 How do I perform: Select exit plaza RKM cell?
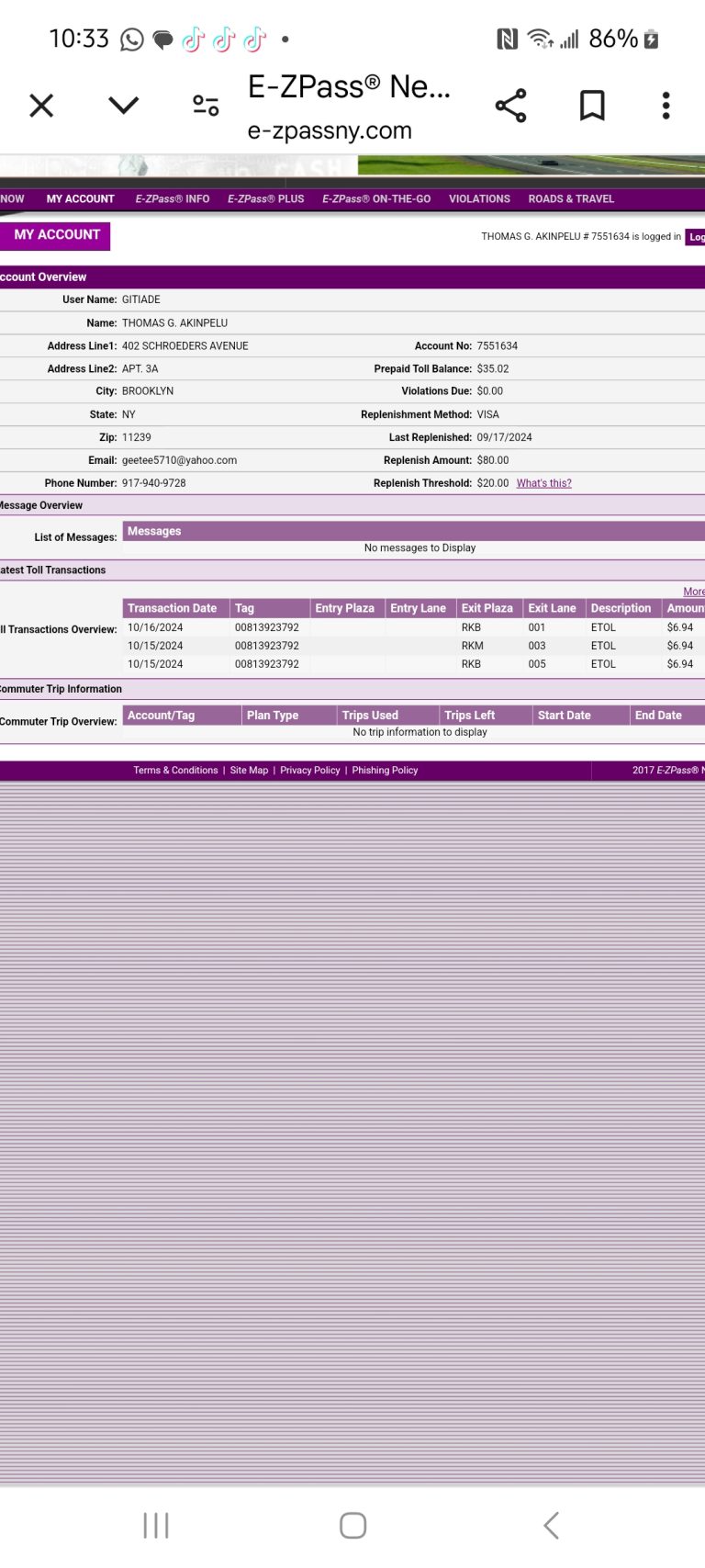coord(472,647)
